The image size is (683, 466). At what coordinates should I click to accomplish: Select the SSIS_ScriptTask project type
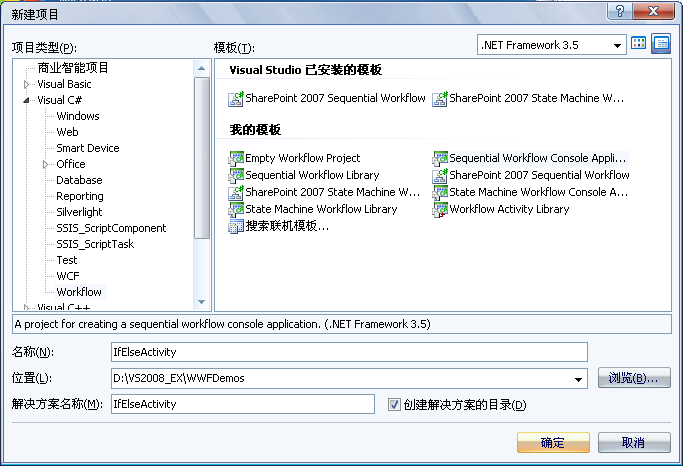coord(95,244)
